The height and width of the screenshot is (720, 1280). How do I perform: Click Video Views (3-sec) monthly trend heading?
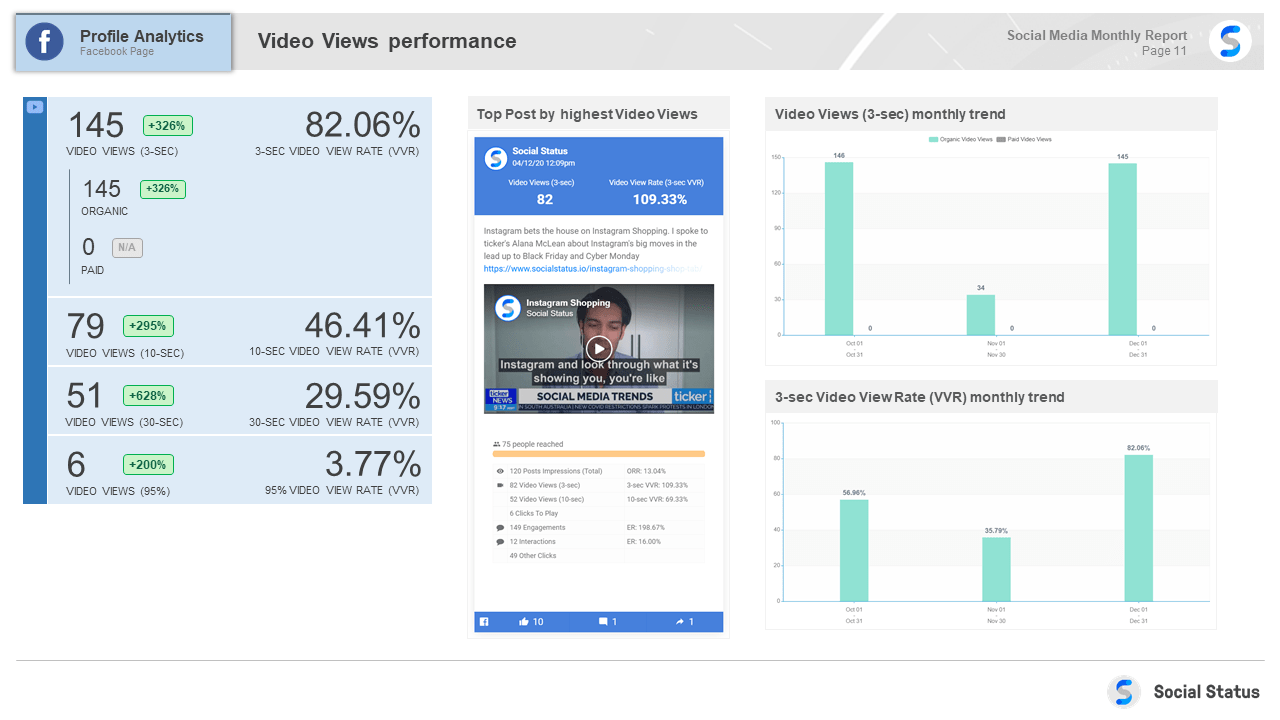(890, 114)
